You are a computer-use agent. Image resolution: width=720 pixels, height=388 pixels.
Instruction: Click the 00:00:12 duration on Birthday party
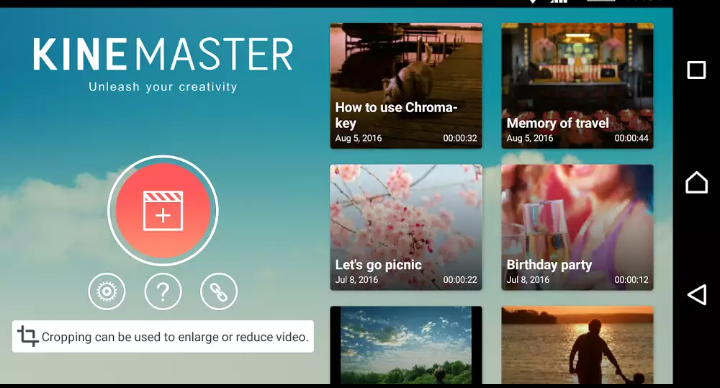pos(631,280)
